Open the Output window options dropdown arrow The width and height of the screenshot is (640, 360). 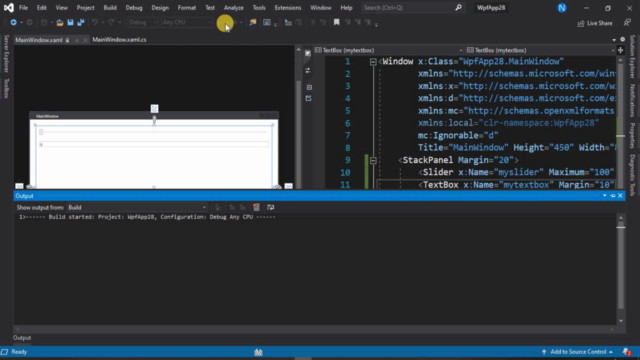click(604, 196)
